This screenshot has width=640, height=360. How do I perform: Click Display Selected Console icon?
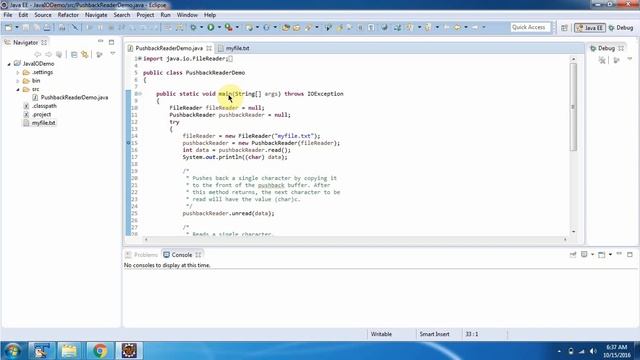(584, 254)
